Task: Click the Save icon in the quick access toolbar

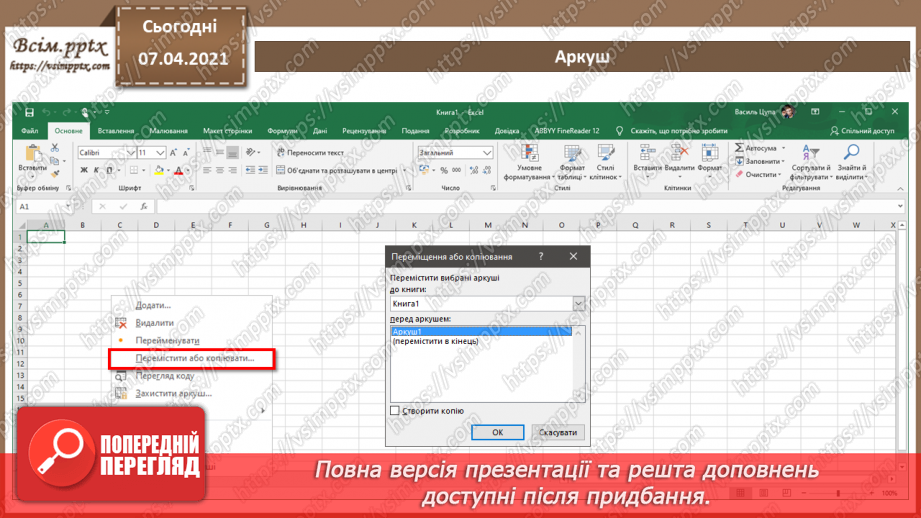Action: coord(29,112)
